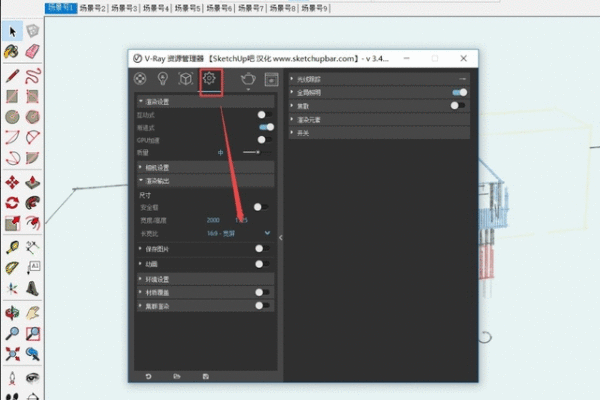Click the save settings disk icon
The height and width of the screenshot is (400, 600).
click(x=205, y=376)
